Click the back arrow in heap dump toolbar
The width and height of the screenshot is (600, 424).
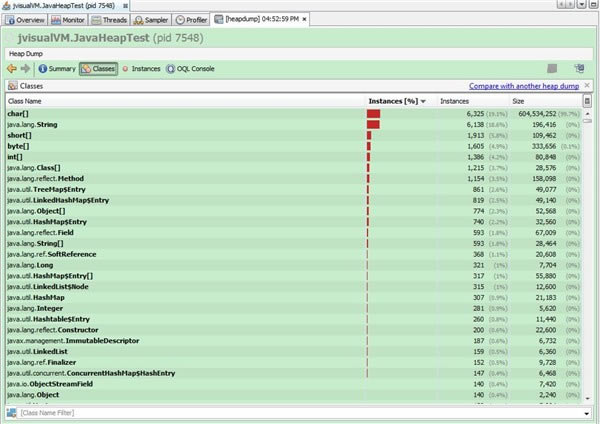pyautogui.click(x=12, y=69)
